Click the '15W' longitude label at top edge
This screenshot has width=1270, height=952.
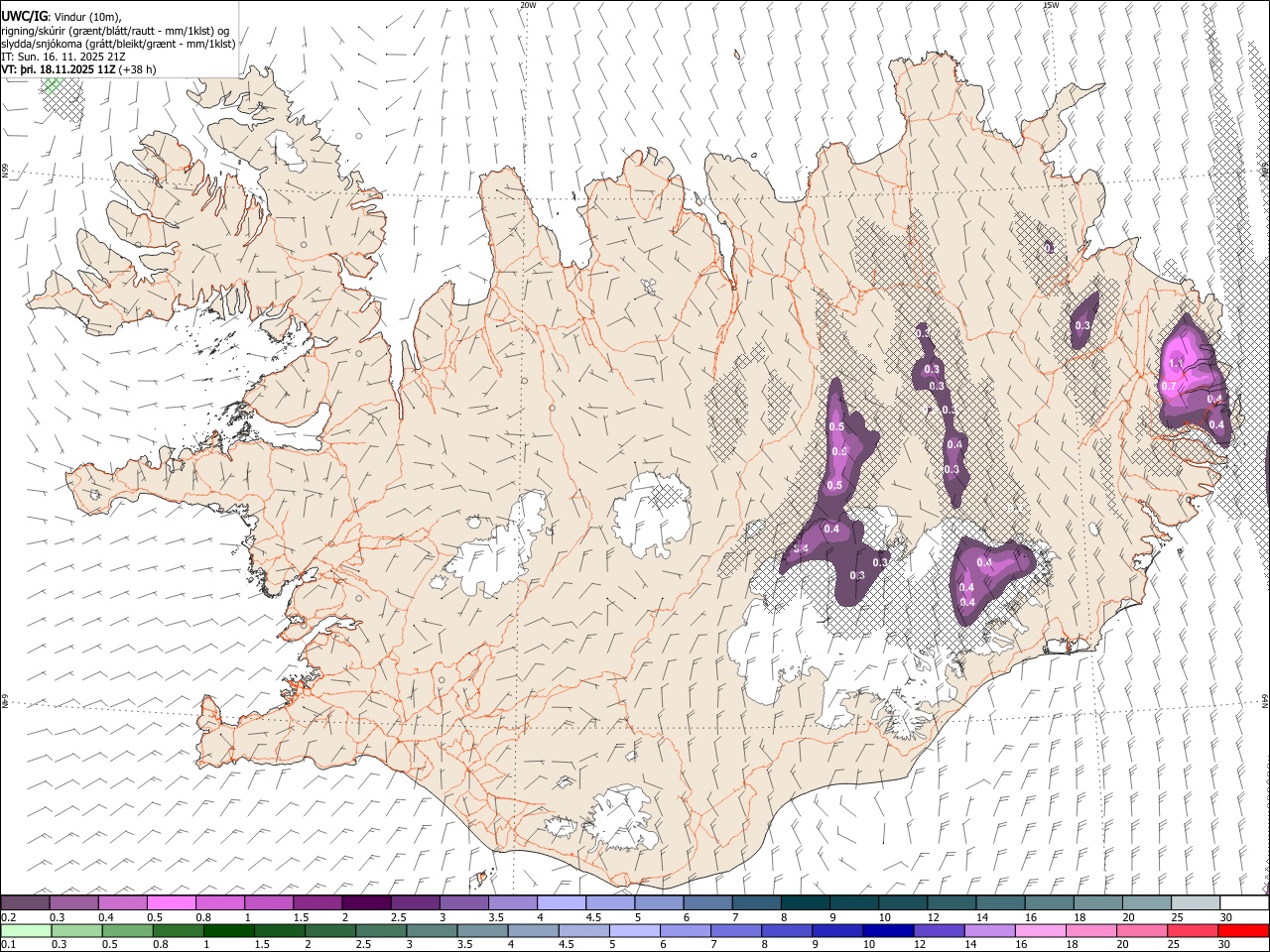(x=1050, y=5)
